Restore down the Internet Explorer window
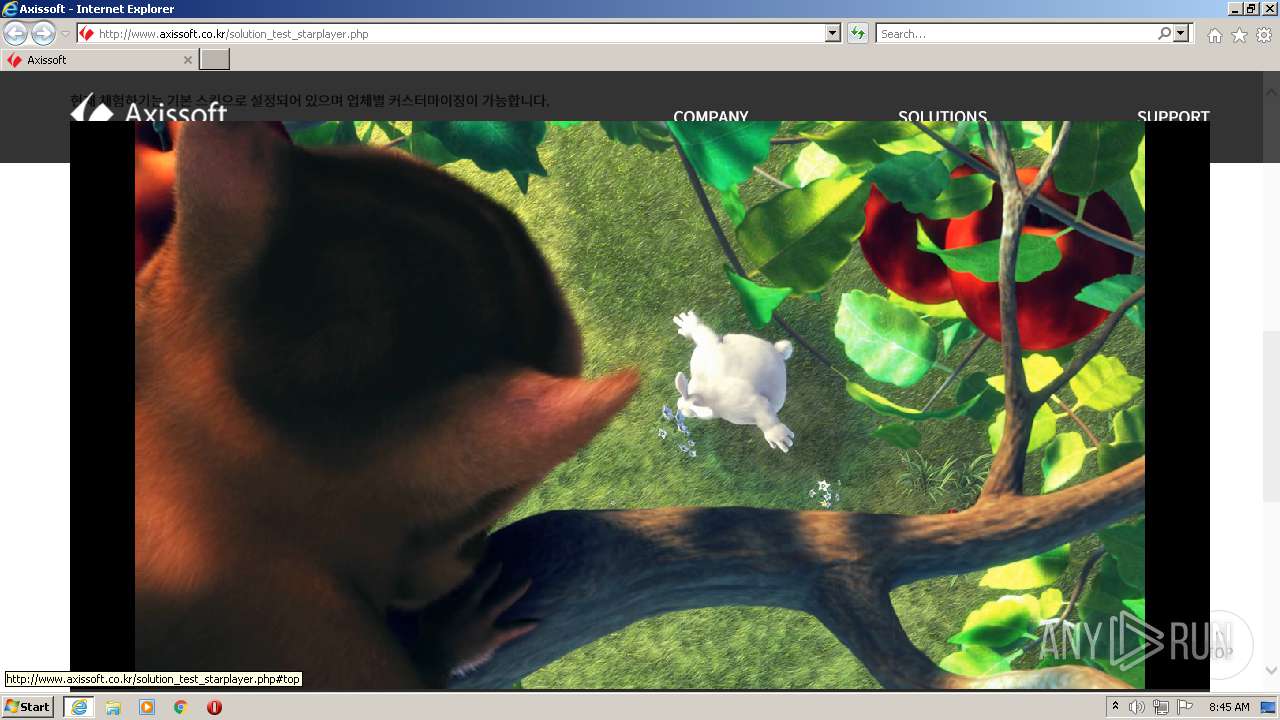This screenshot has height=720, width=1280. click(1251, 8)
